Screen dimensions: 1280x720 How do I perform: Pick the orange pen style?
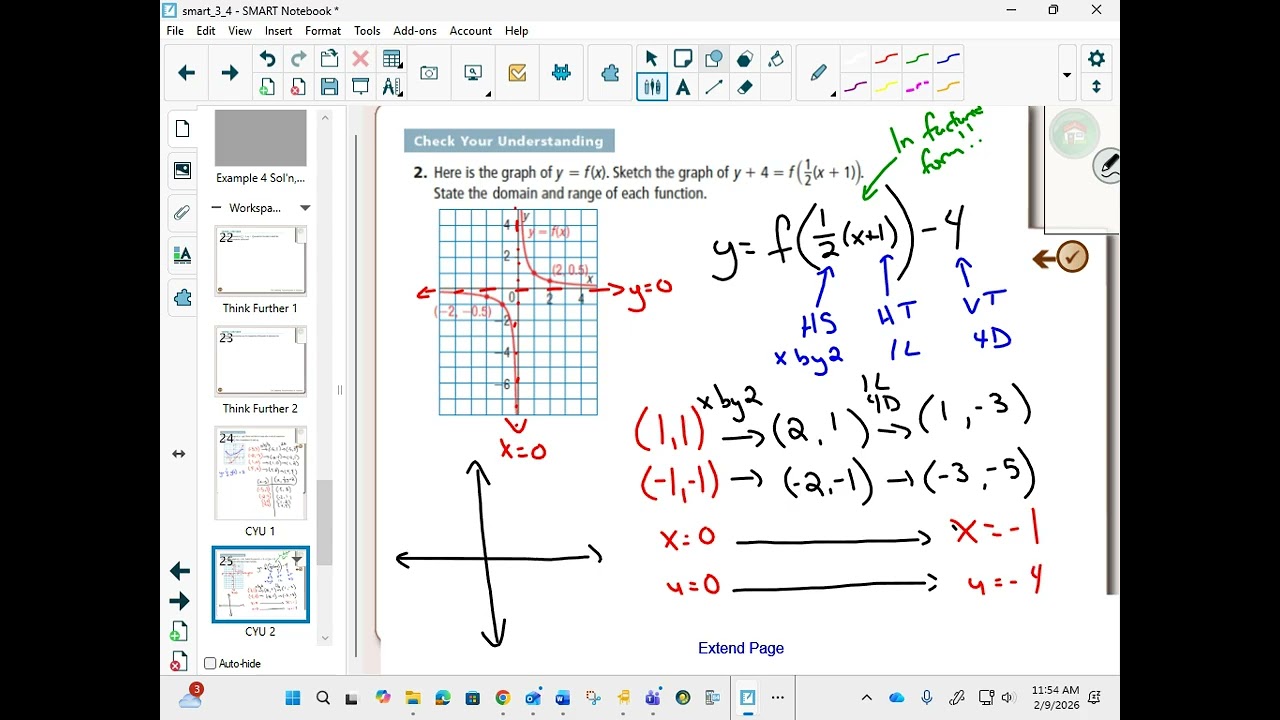[x=949, y=87]
